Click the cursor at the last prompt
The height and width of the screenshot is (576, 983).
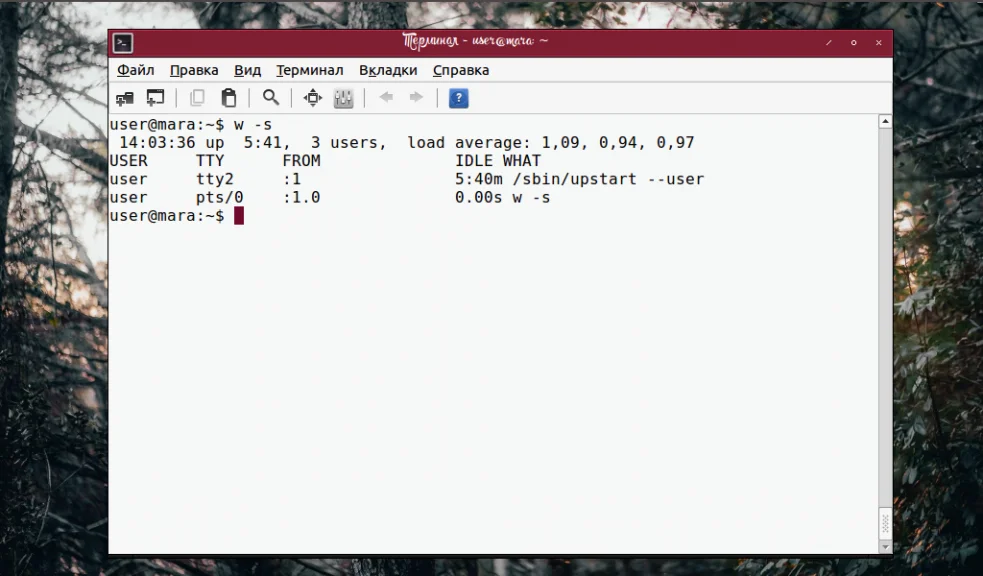click(239, 216)
